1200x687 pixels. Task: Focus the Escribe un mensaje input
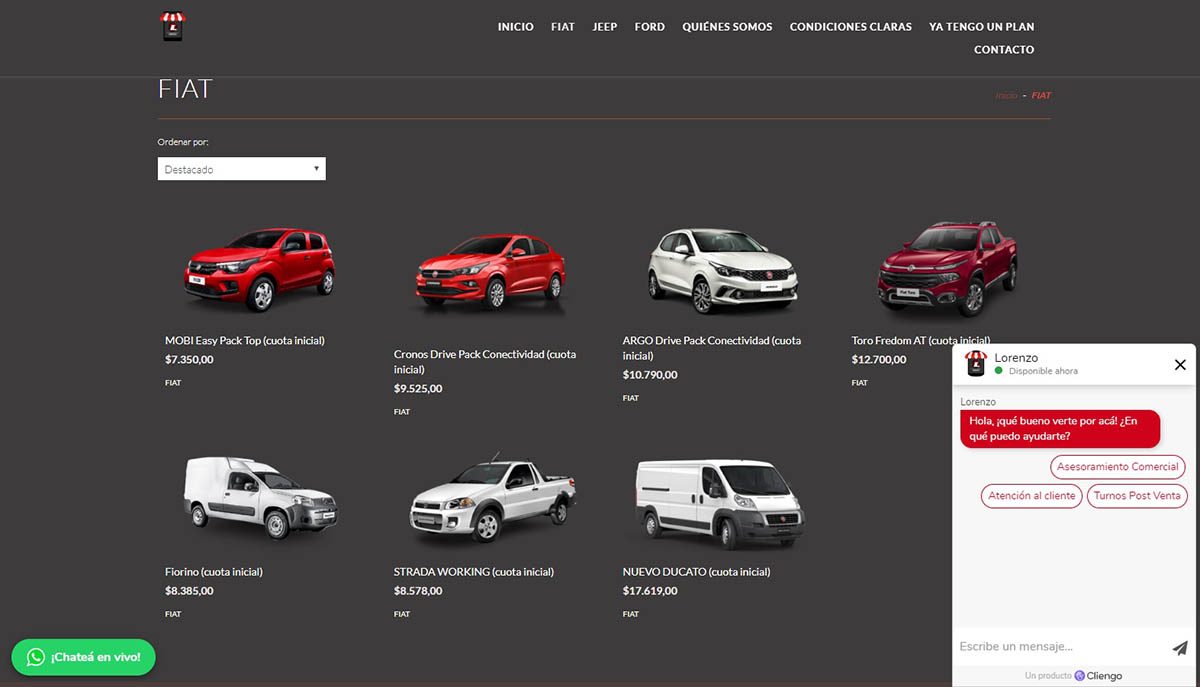pyautogui.click(x=1058, y=647)
